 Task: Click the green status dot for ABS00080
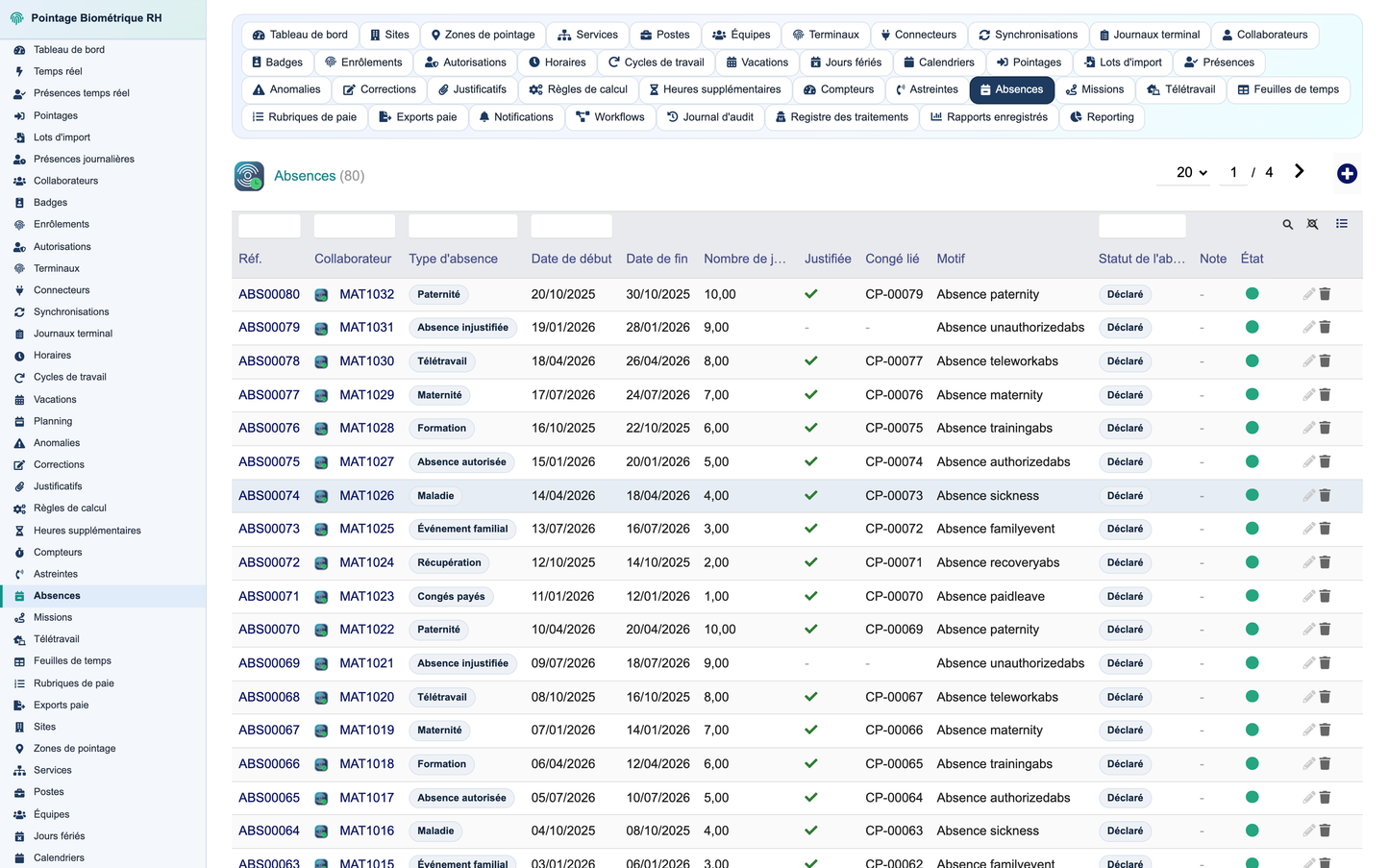coord(1252,294)
